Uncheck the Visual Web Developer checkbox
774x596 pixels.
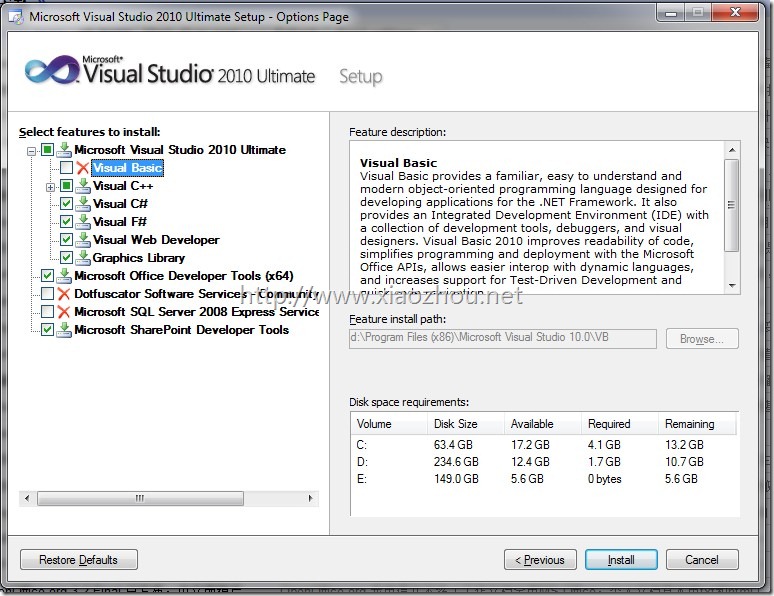(x=66, y=239)
